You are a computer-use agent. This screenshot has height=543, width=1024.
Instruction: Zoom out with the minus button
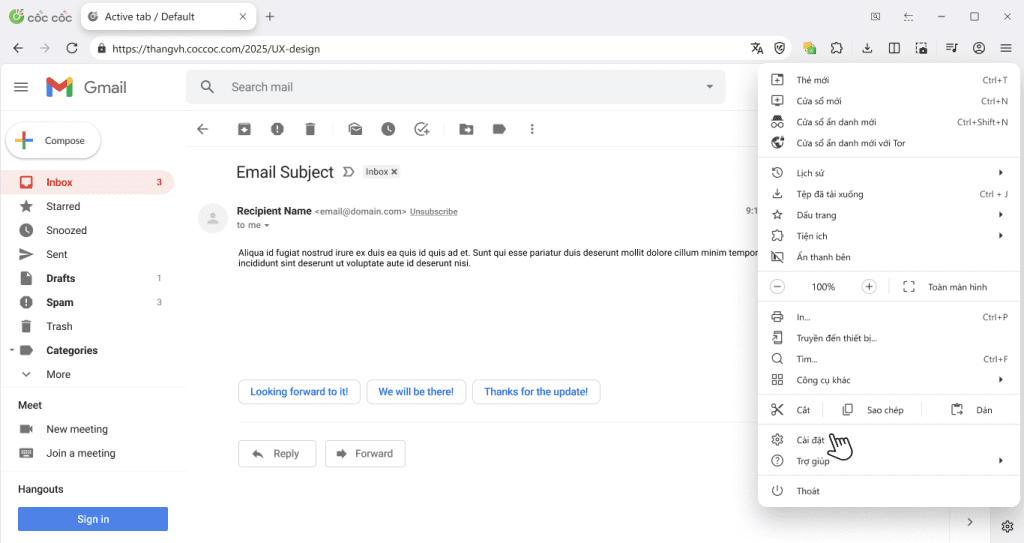click(x=777, y=287)
